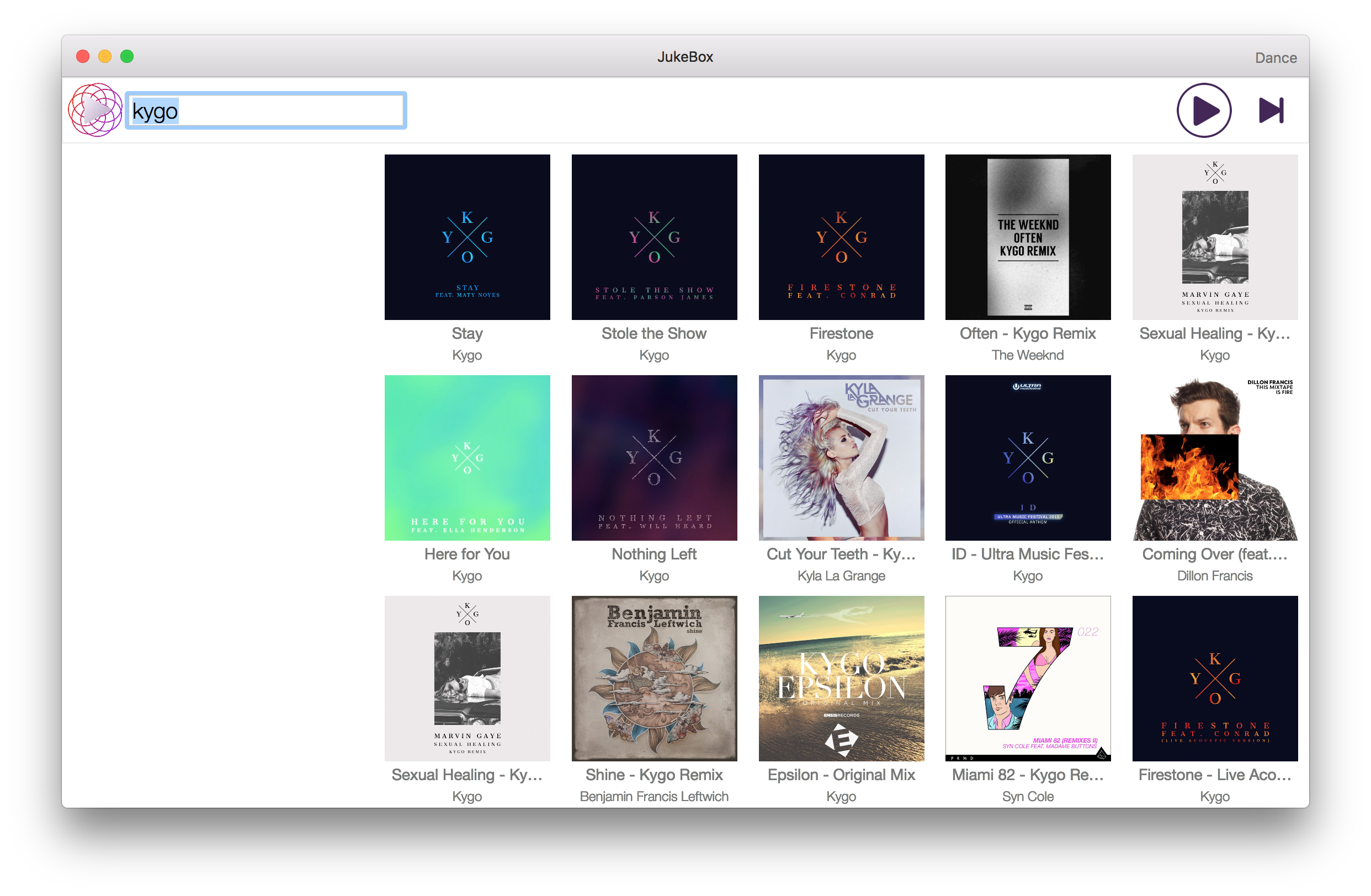This screenshot has height=896, width=1371.
Task: Skip to the next track
Action: click(x=1271, y=110)
